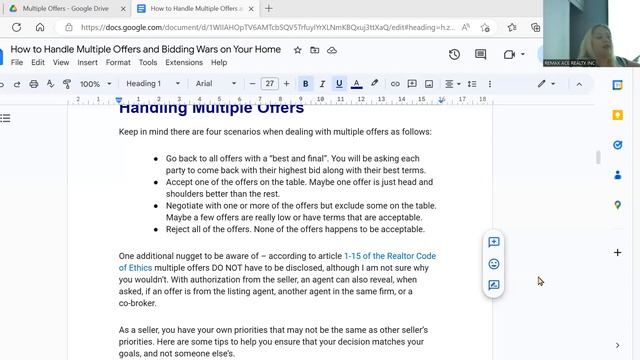Open version history clock icon
Screen dimensions: 640x360
point(454,54)
